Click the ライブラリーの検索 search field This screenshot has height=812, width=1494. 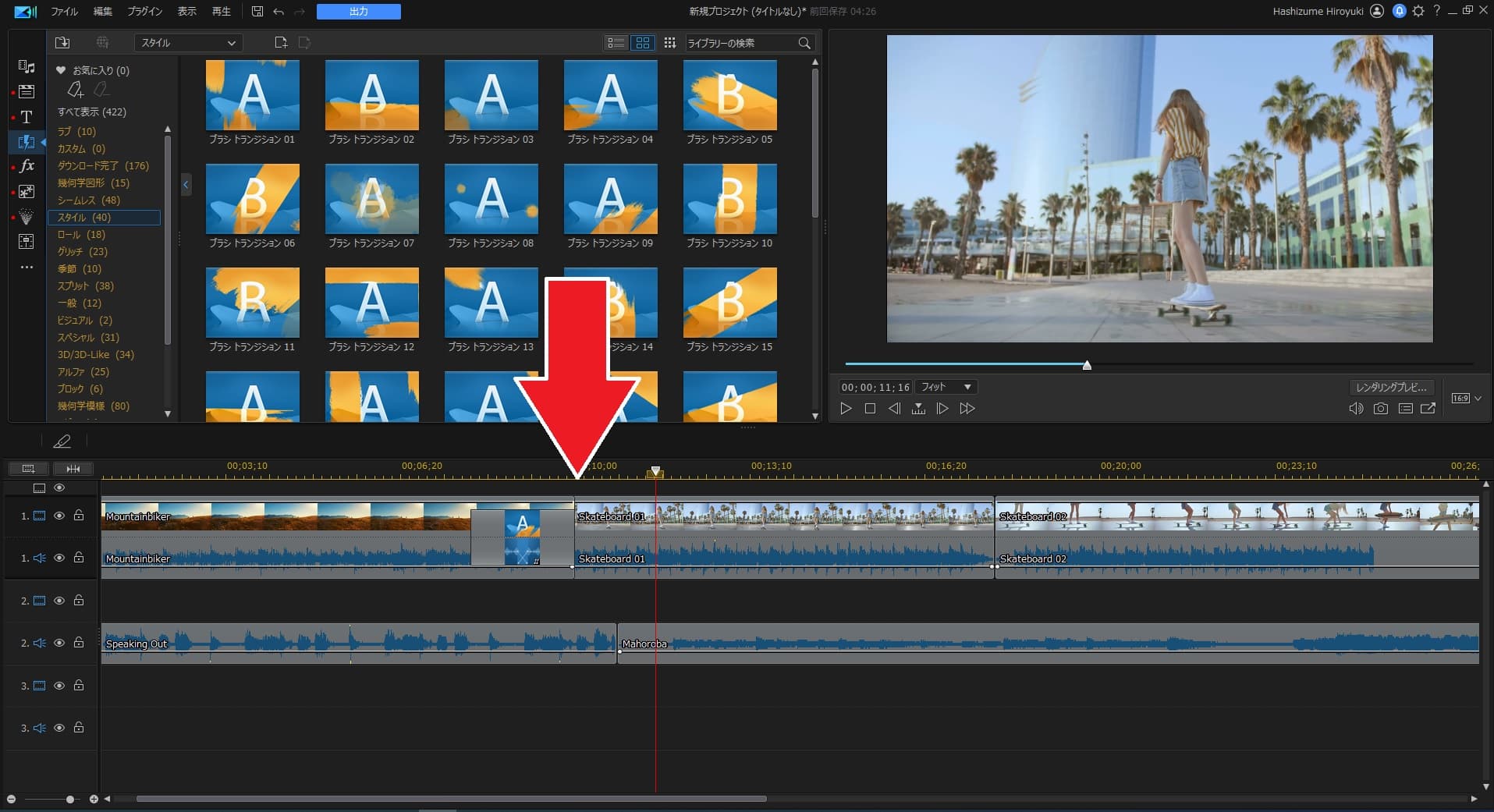pos(741,43)
